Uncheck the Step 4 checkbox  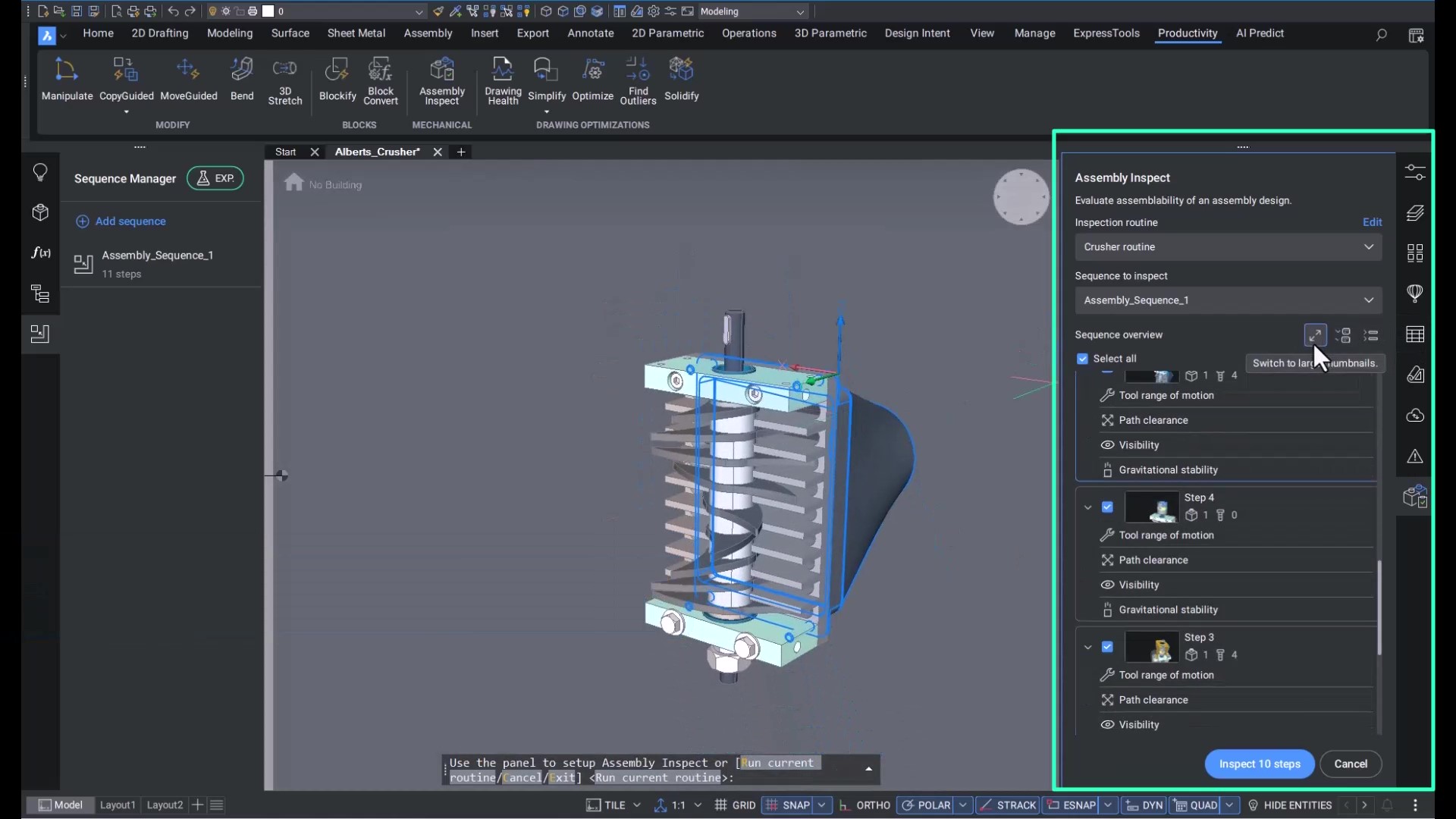click(1107, 507)
